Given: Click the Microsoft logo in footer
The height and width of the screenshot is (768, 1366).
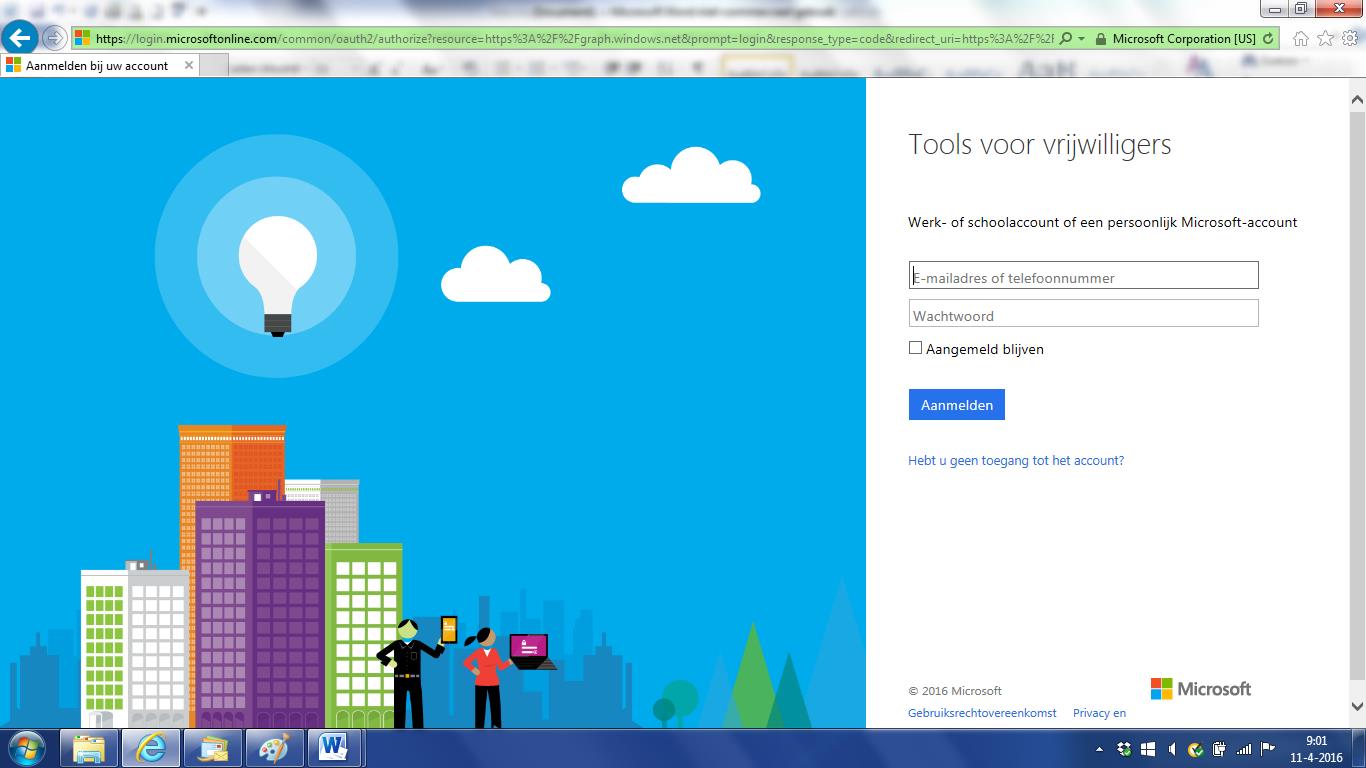Looking at the screenshot, I should coord(1201,689).
